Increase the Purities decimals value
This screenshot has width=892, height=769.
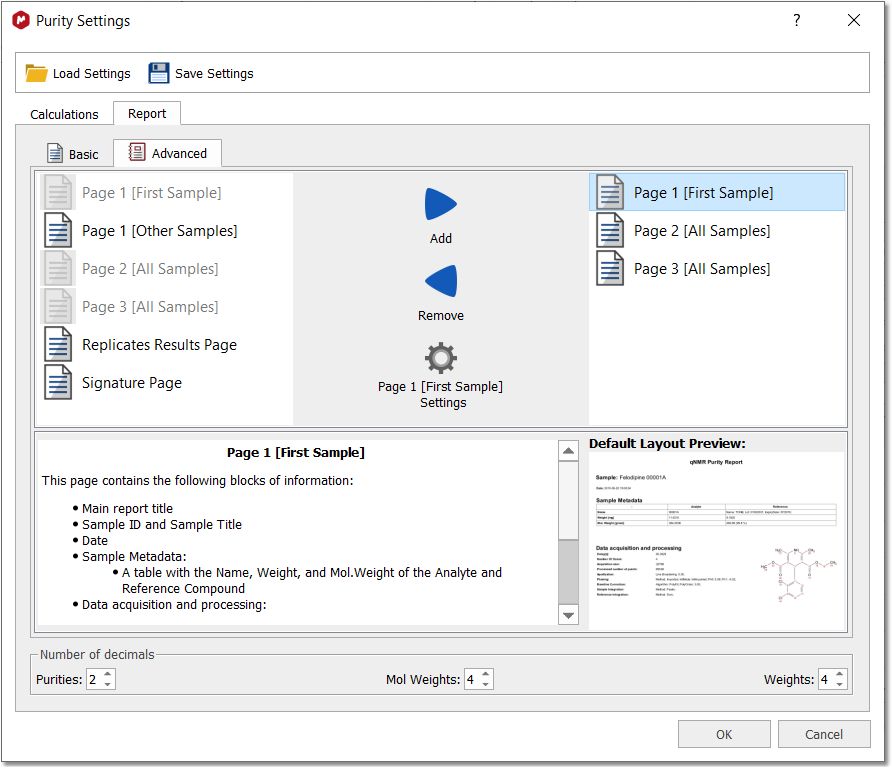(108, 675)
